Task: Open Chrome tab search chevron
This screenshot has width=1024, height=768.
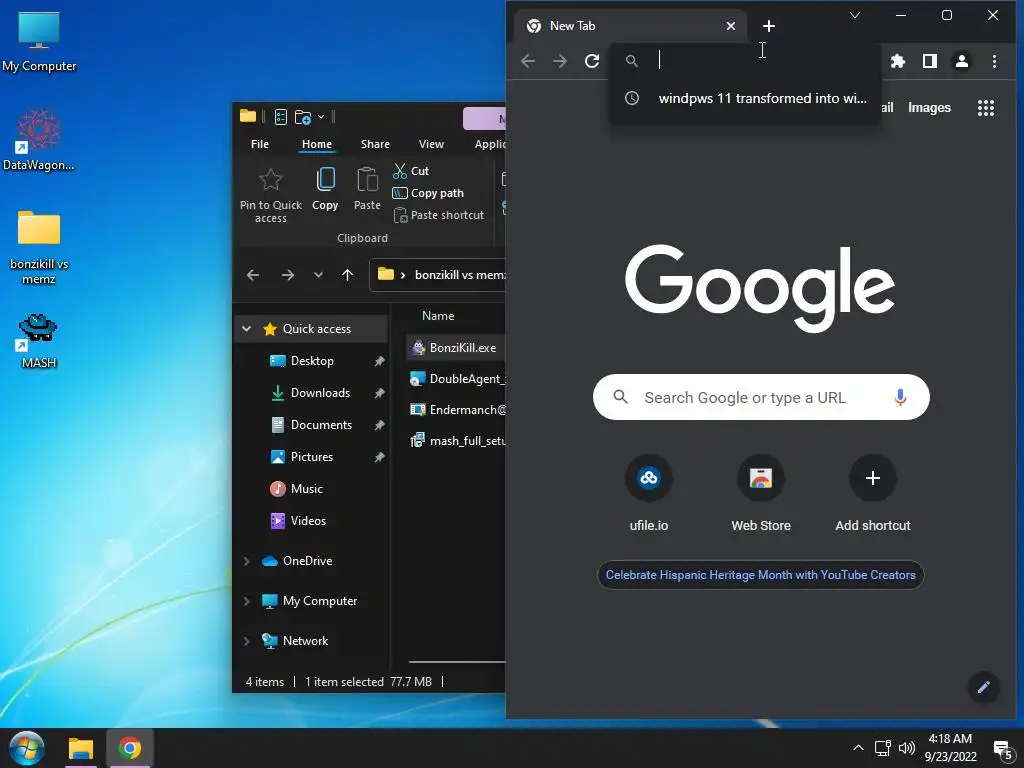Action: (x=854, y=15)
